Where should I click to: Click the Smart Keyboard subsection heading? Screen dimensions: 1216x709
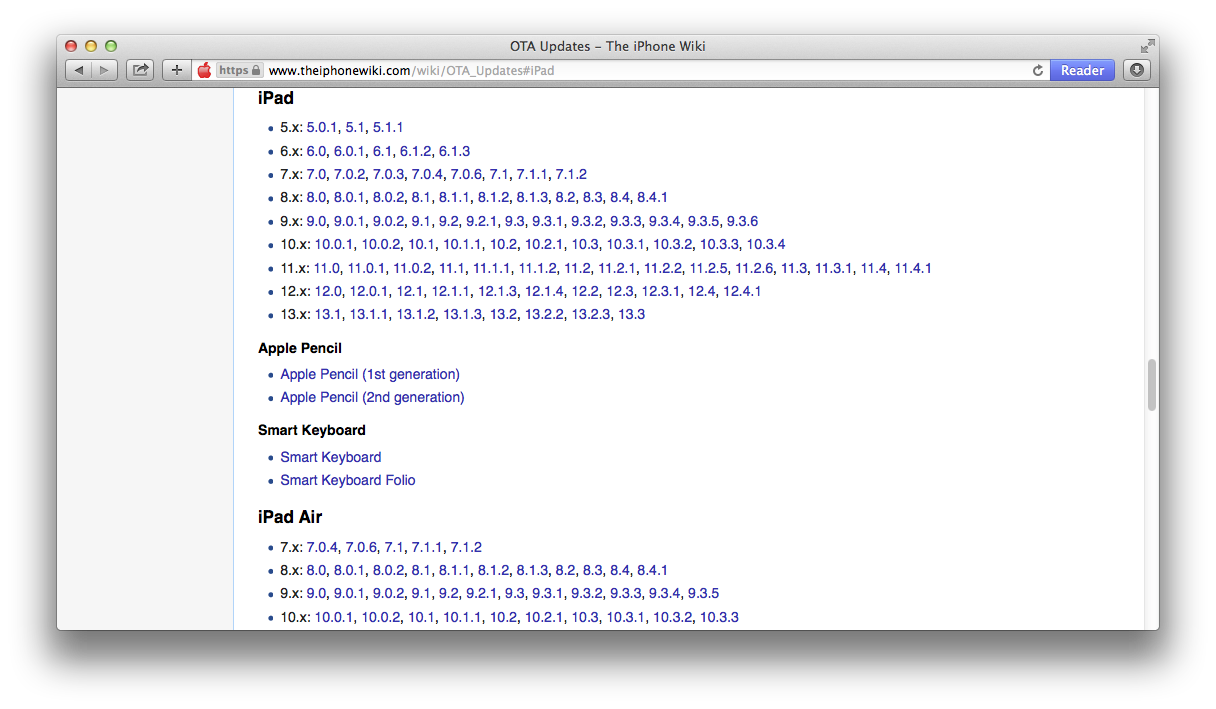pos(312,430)
